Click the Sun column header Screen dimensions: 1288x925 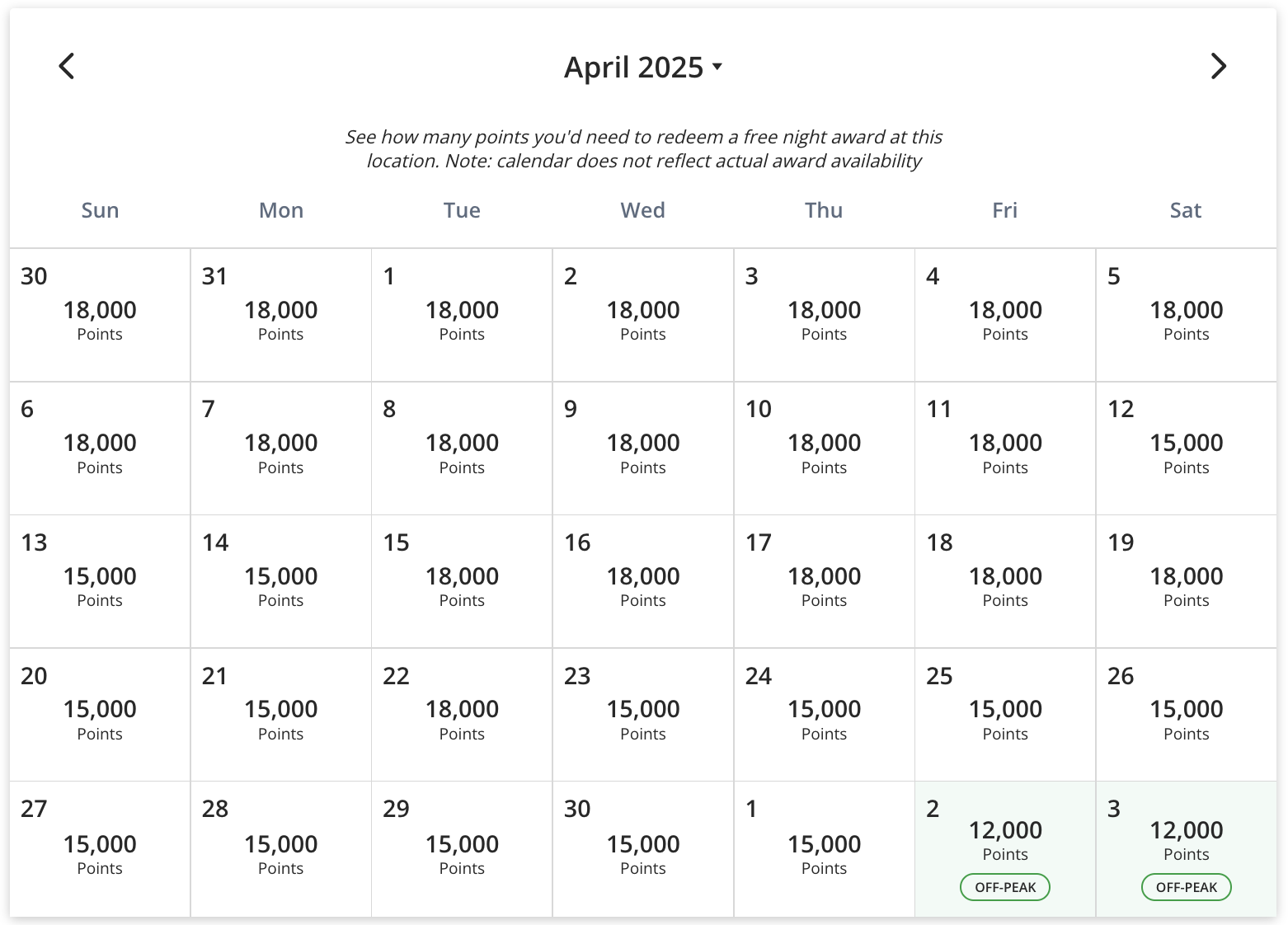click(x=99, y=210)
